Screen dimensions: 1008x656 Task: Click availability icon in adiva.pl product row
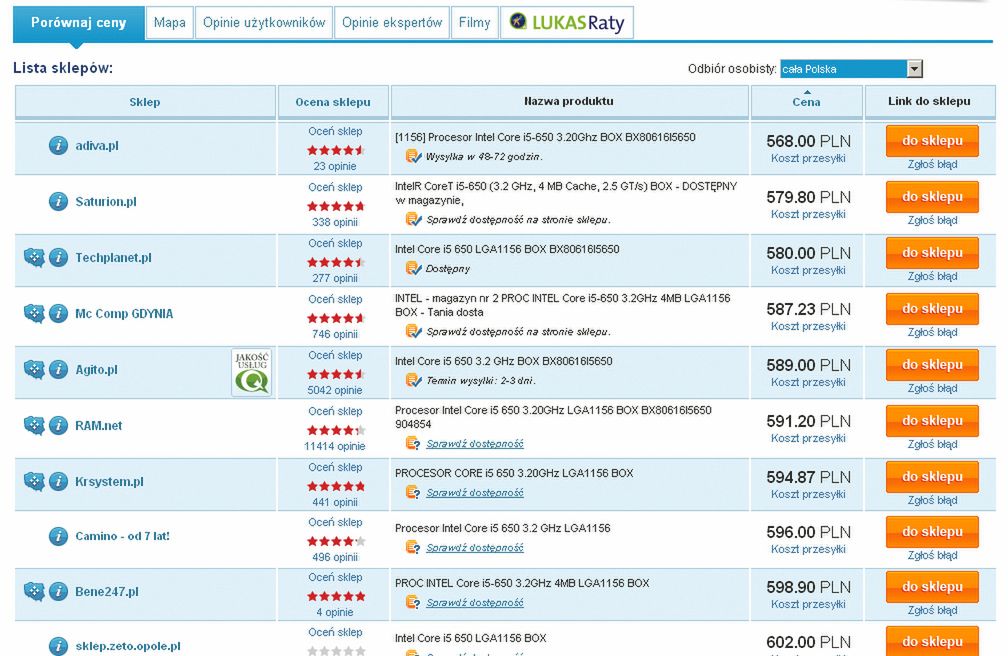[413, 156]
